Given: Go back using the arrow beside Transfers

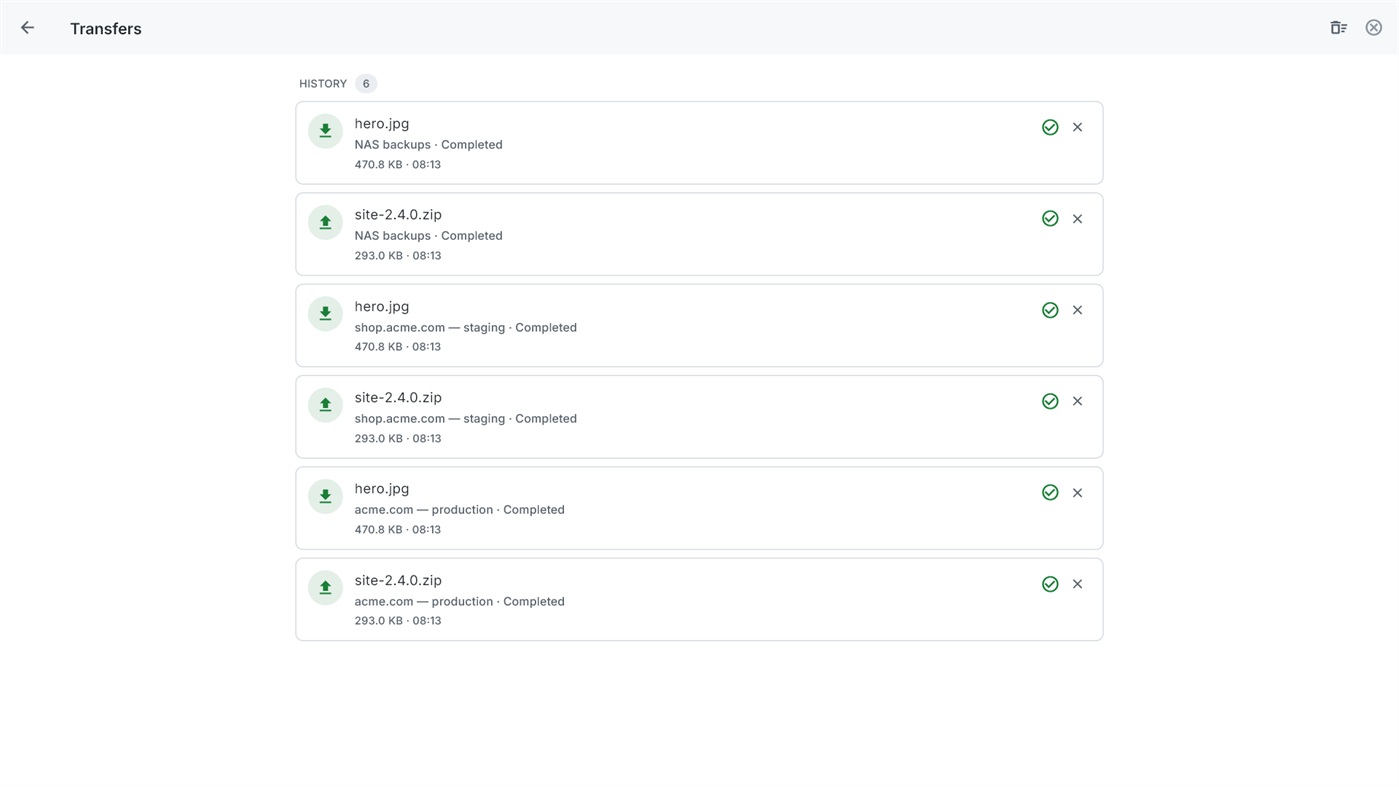Looking at the screenshot, I should coord(27,28).
